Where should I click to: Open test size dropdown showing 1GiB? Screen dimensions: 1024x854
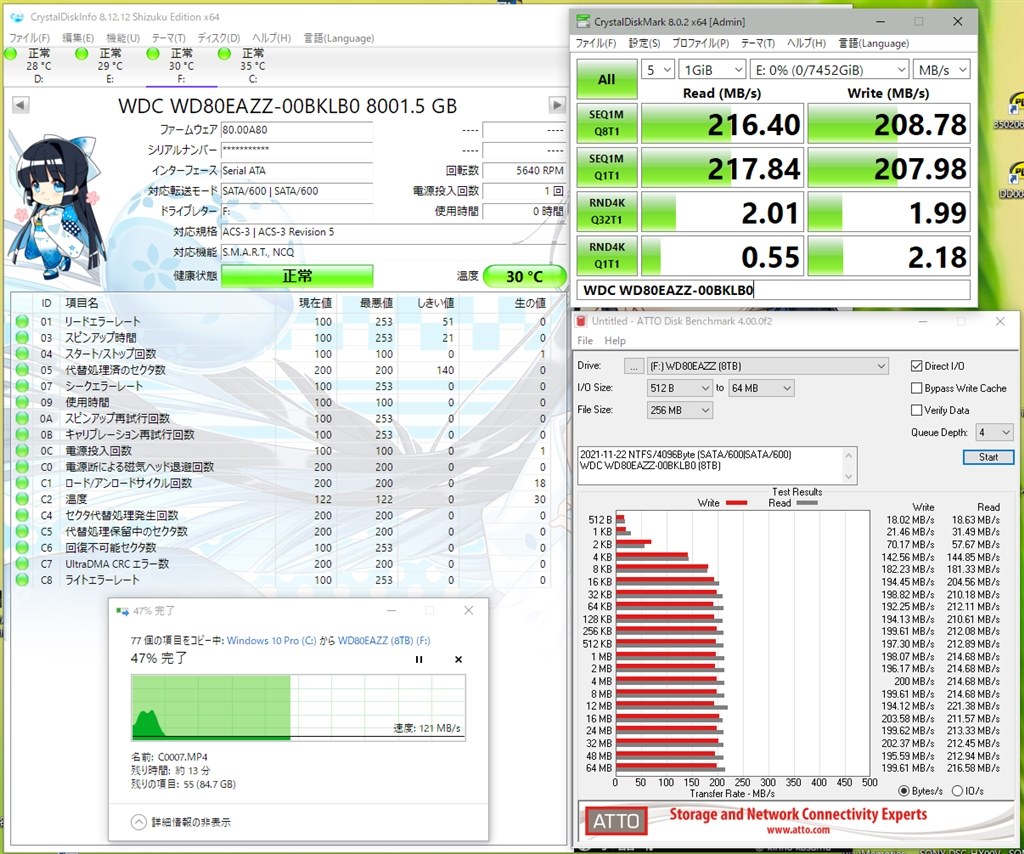pos(712,70)
